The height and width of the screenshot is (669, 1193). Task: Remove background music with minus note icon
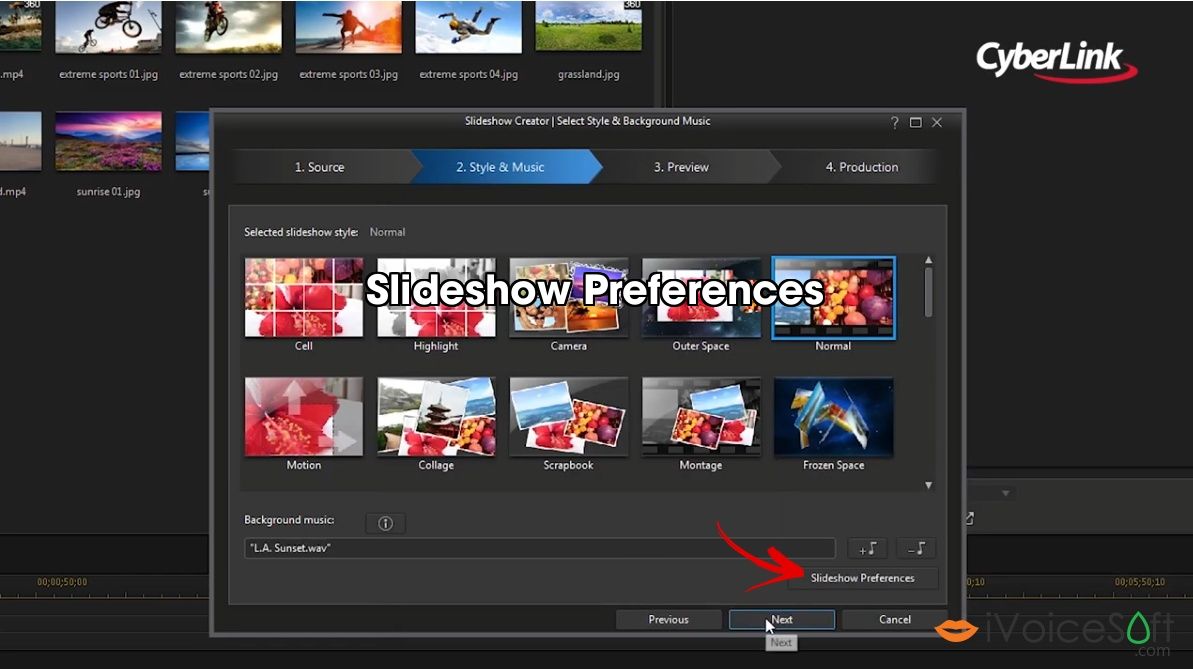916,548
